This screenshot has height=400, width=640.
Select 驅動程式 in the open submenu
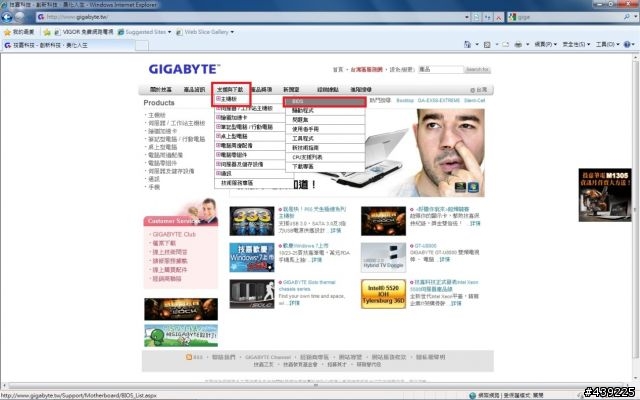(325, 111)
